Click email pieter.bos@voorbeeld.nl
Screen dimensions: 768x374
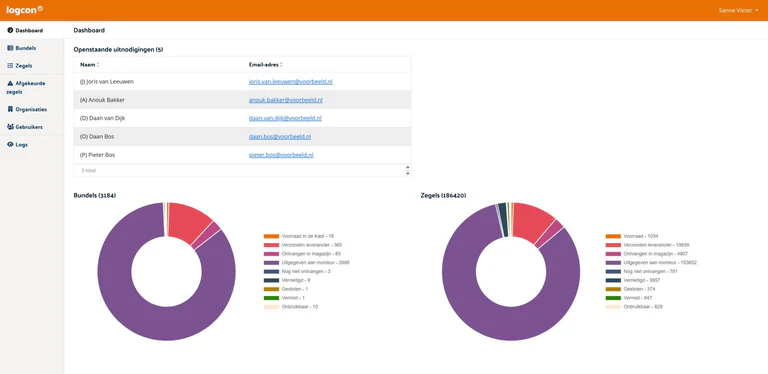point(281,155)
